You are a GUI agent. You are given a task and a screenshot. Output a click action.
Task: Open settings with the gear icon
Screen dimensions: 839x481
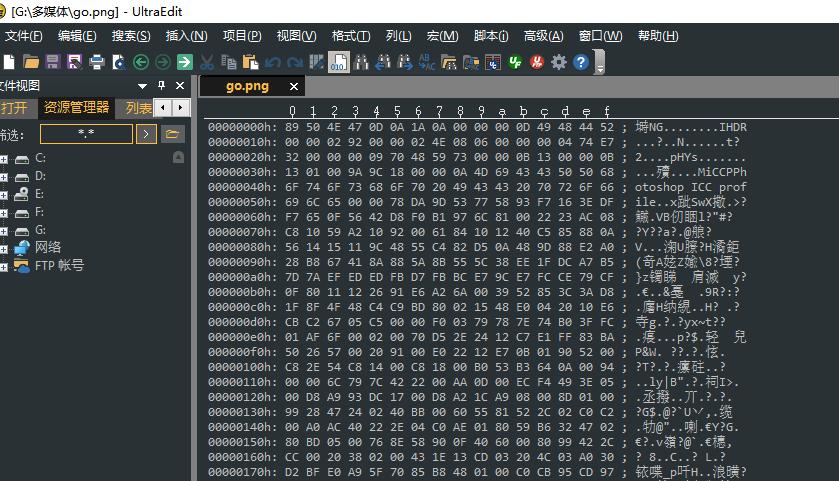[559, 62]
